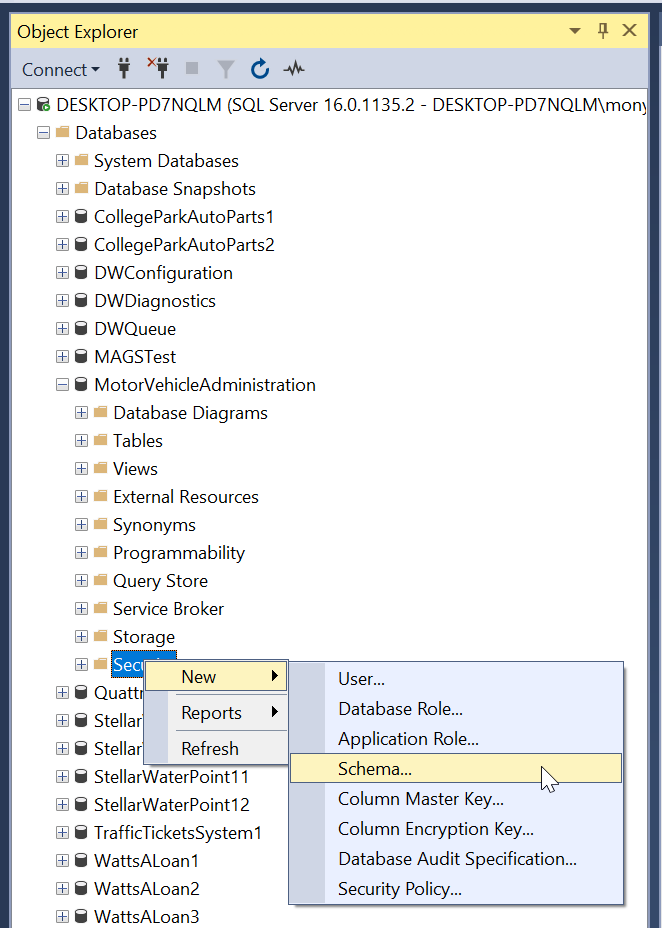Collapse the MotorVehicleAdministration database node
This screenshot has height=928, width=662.
click(62, 385)
